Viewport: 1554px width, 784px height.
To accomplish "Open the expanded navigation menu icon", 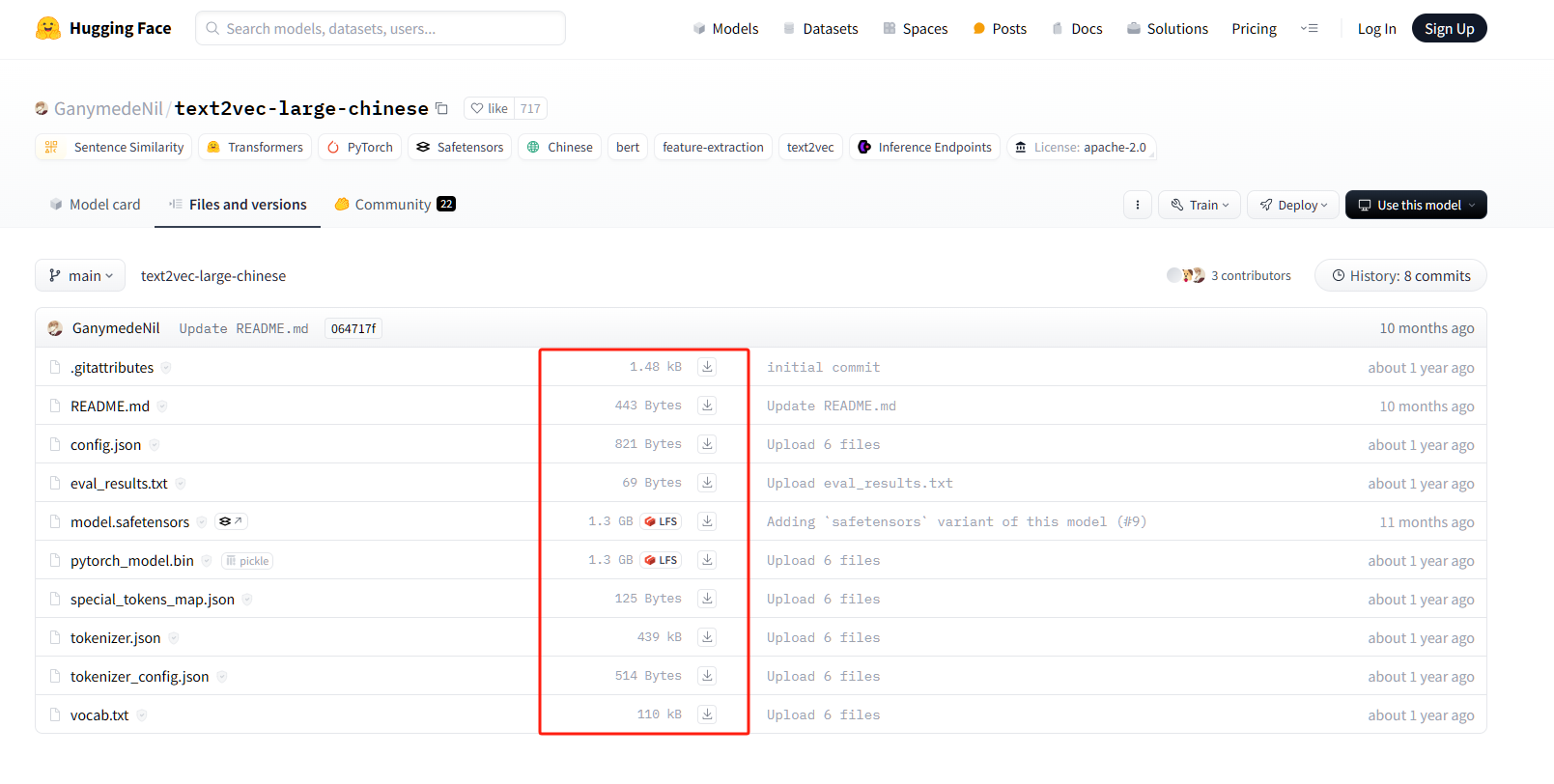I will [1309, 29].
